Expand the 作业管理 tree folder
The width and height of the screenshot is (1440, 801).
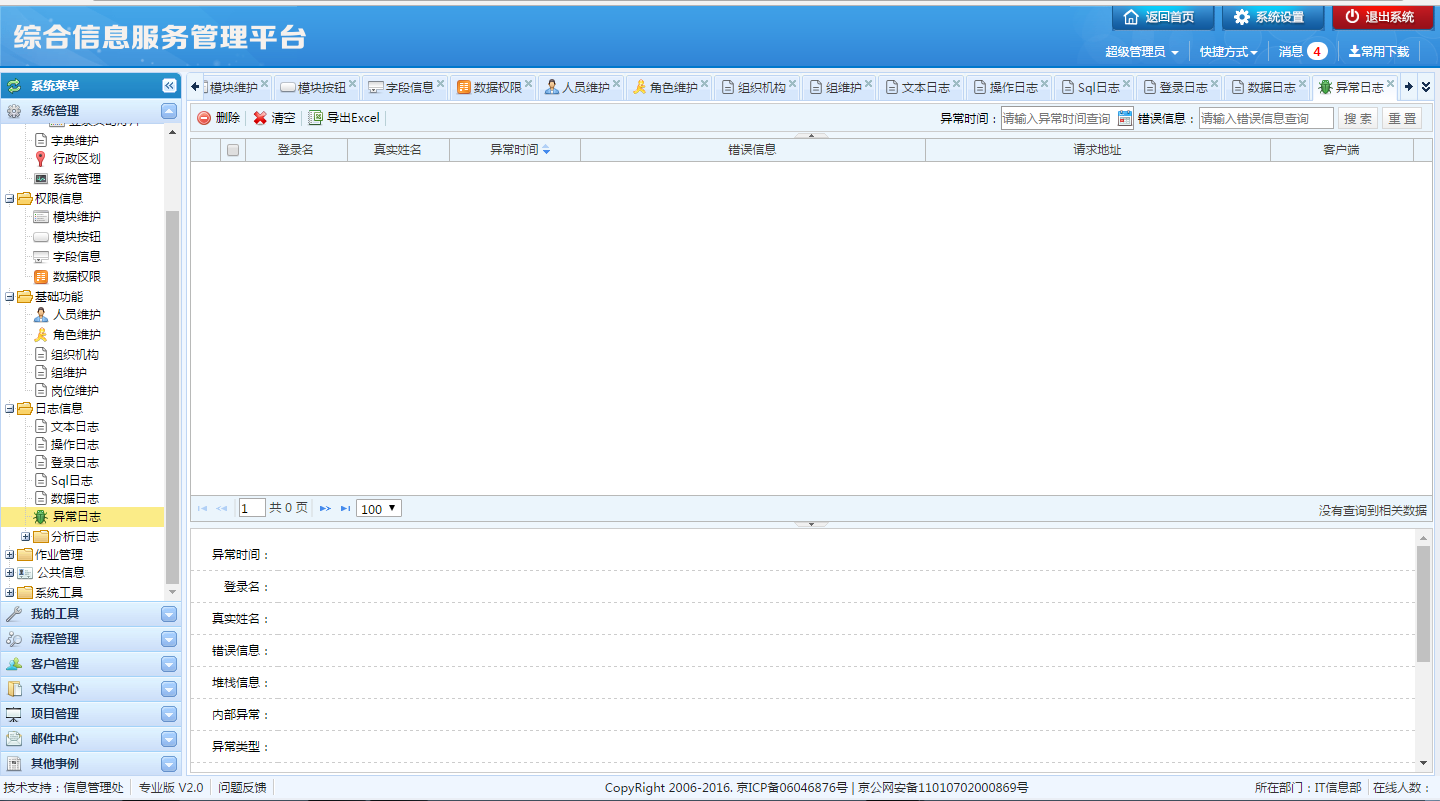10,555
